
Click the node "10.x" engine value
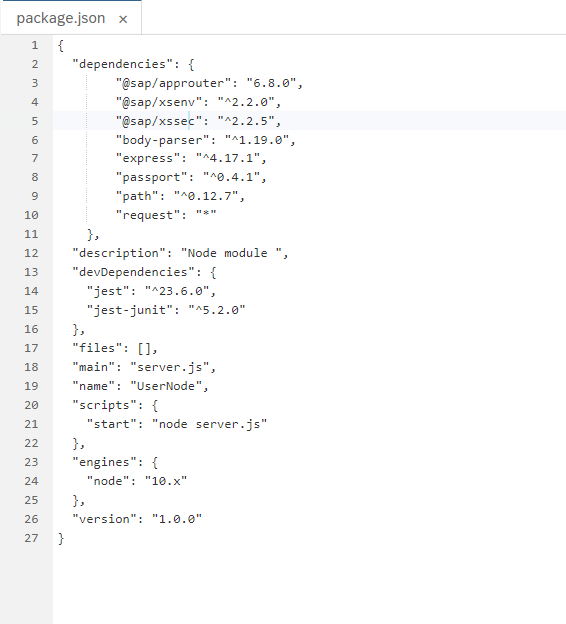point(166,481)
